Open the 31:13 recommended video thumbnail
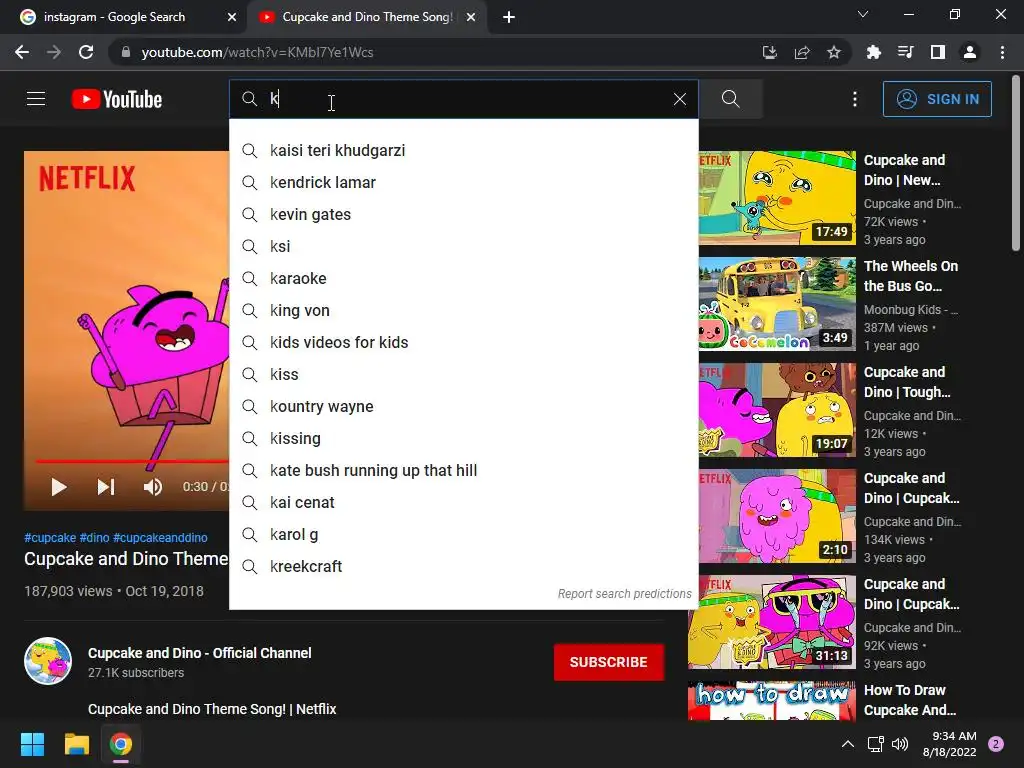This screenshot has height=768, width=1024. [772, 622]
